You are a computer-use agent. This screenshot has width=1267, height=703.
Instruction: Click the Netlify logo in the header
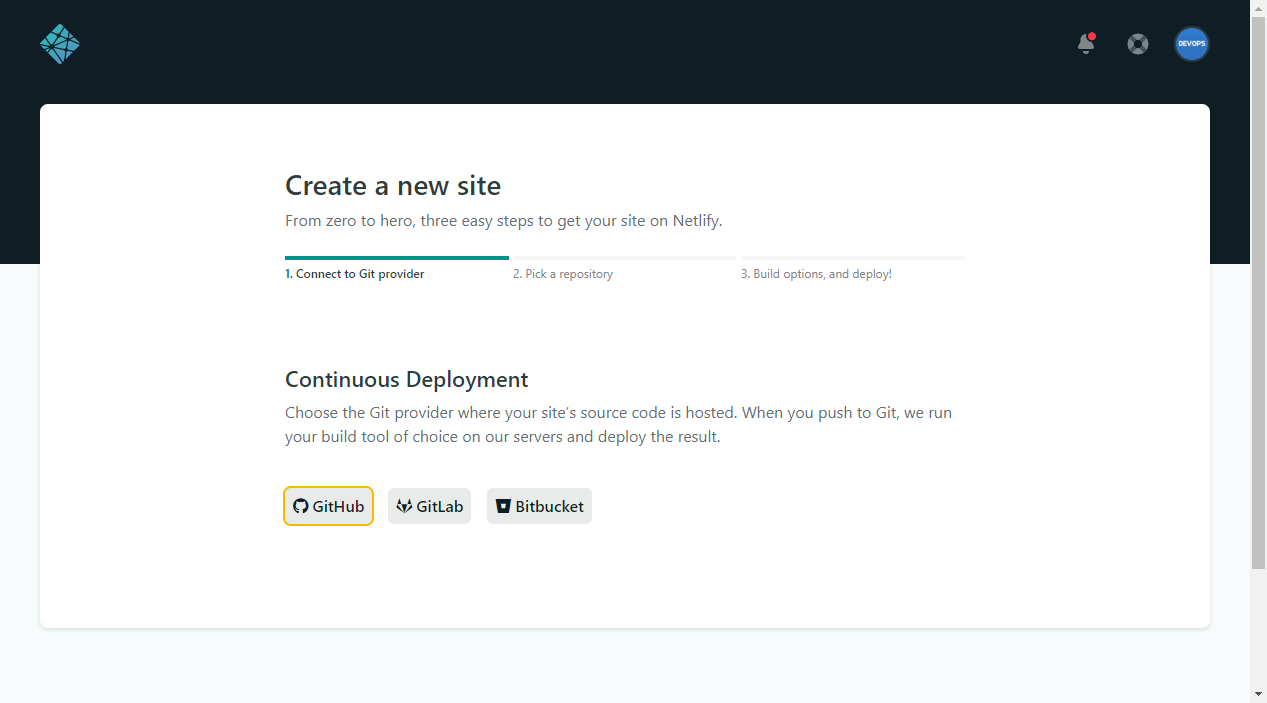60,44
